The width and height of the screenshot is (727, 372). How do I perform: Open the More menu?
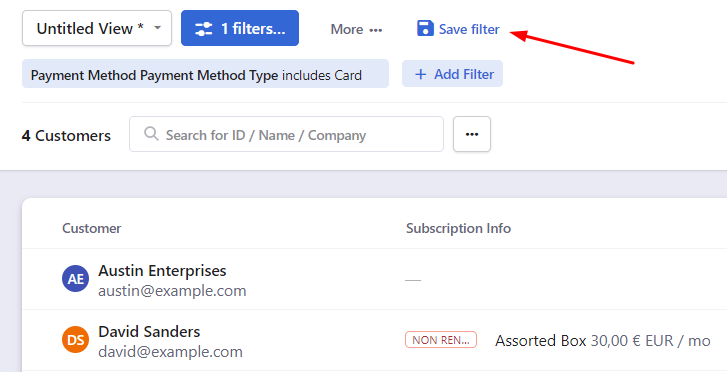point(356,29)
